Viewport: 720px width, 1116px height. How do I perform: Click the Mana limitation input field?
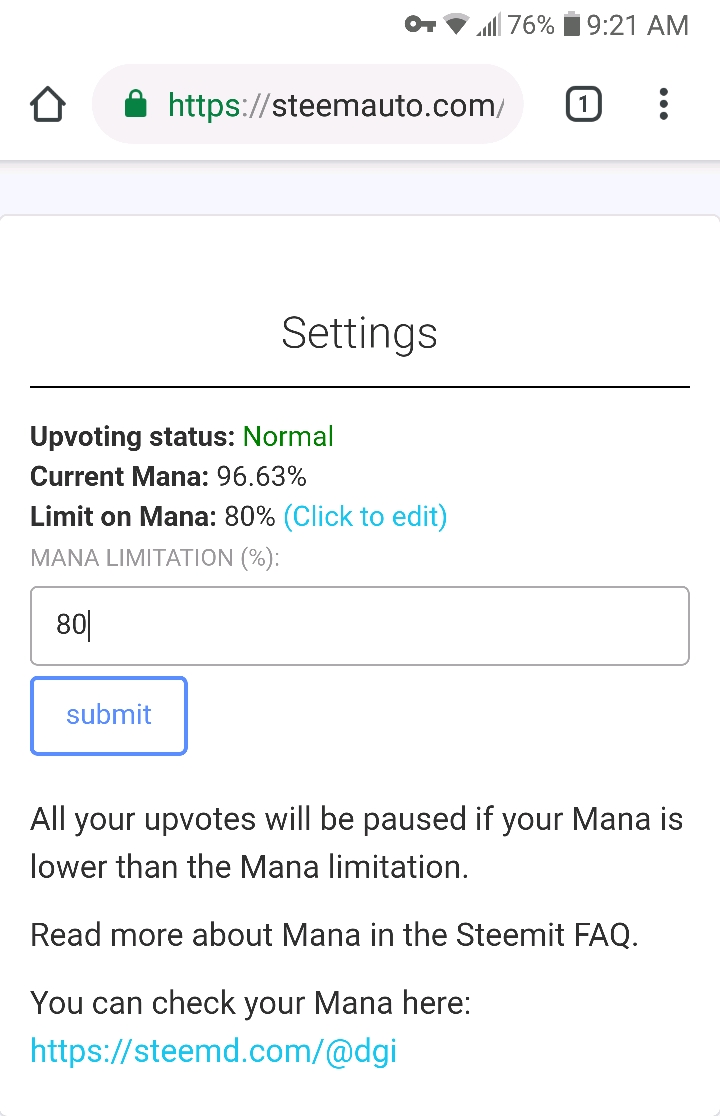359,626
